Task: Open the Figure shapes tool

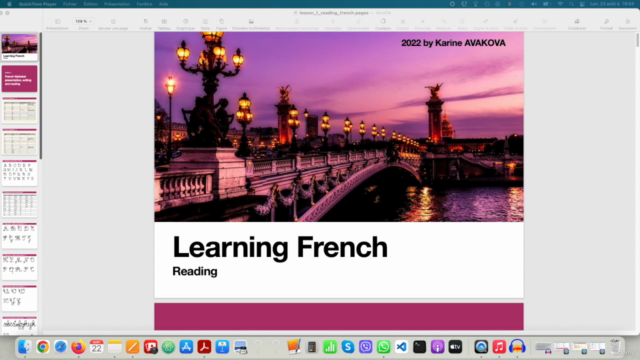Action: (x=221, y=24)
